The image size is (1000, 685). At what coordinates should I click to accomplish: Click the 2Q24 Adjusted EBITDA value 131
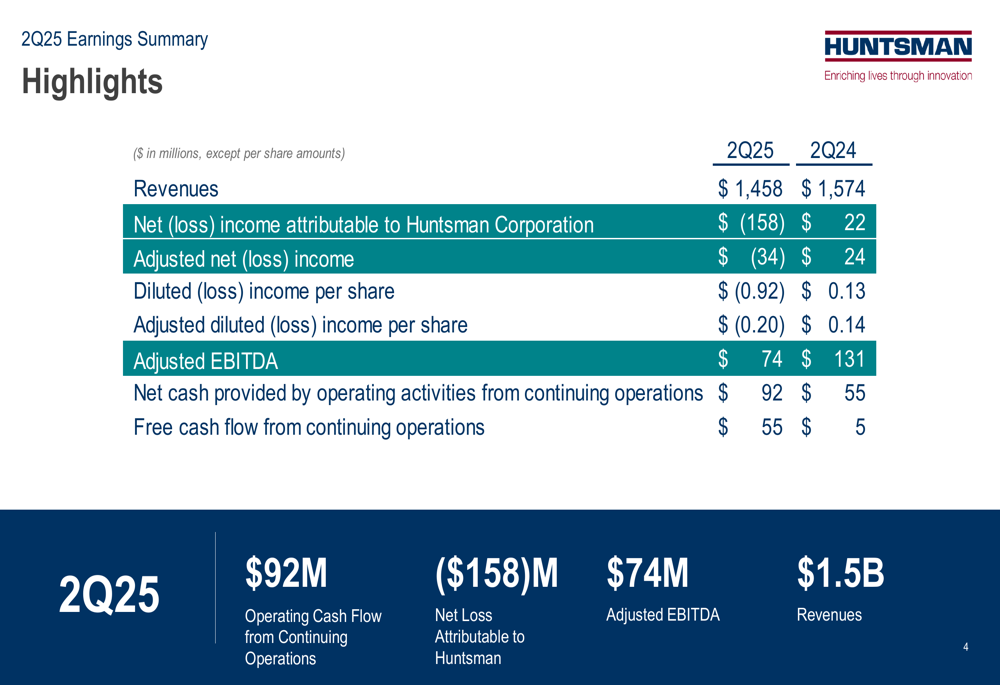(x=849, y=359)
